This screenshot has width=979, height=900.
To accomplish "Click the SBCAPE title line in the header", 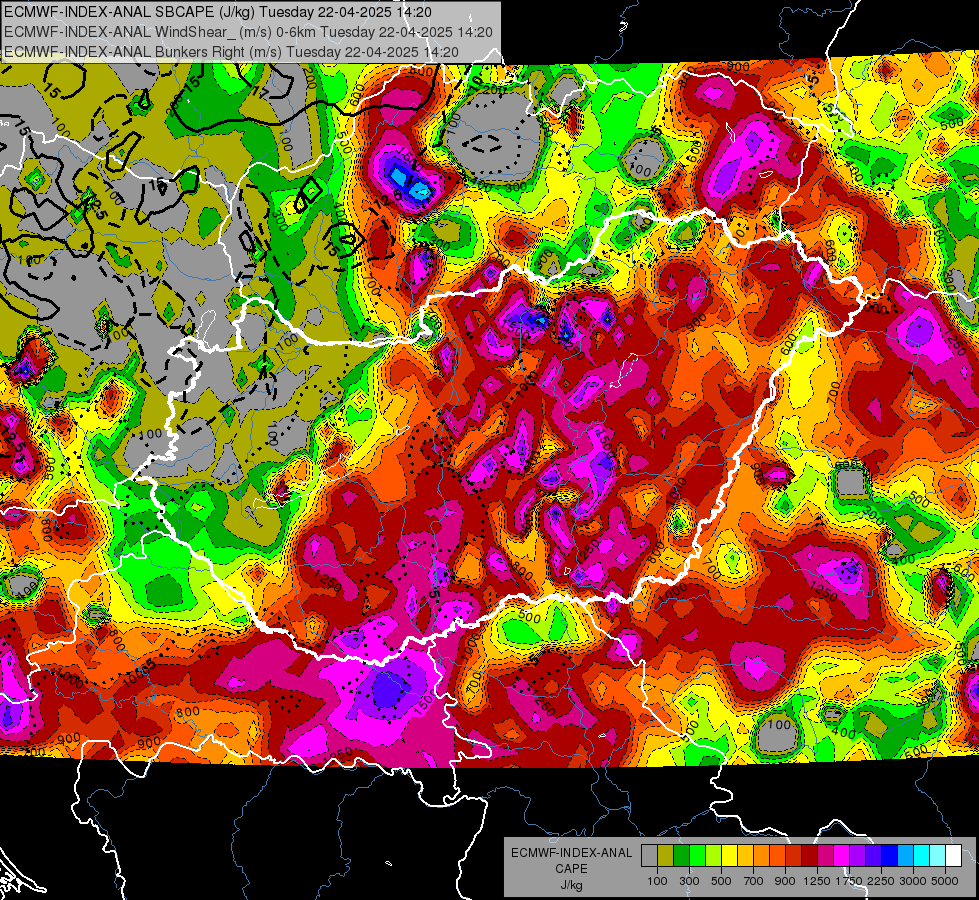I will (x=217, y=12).
